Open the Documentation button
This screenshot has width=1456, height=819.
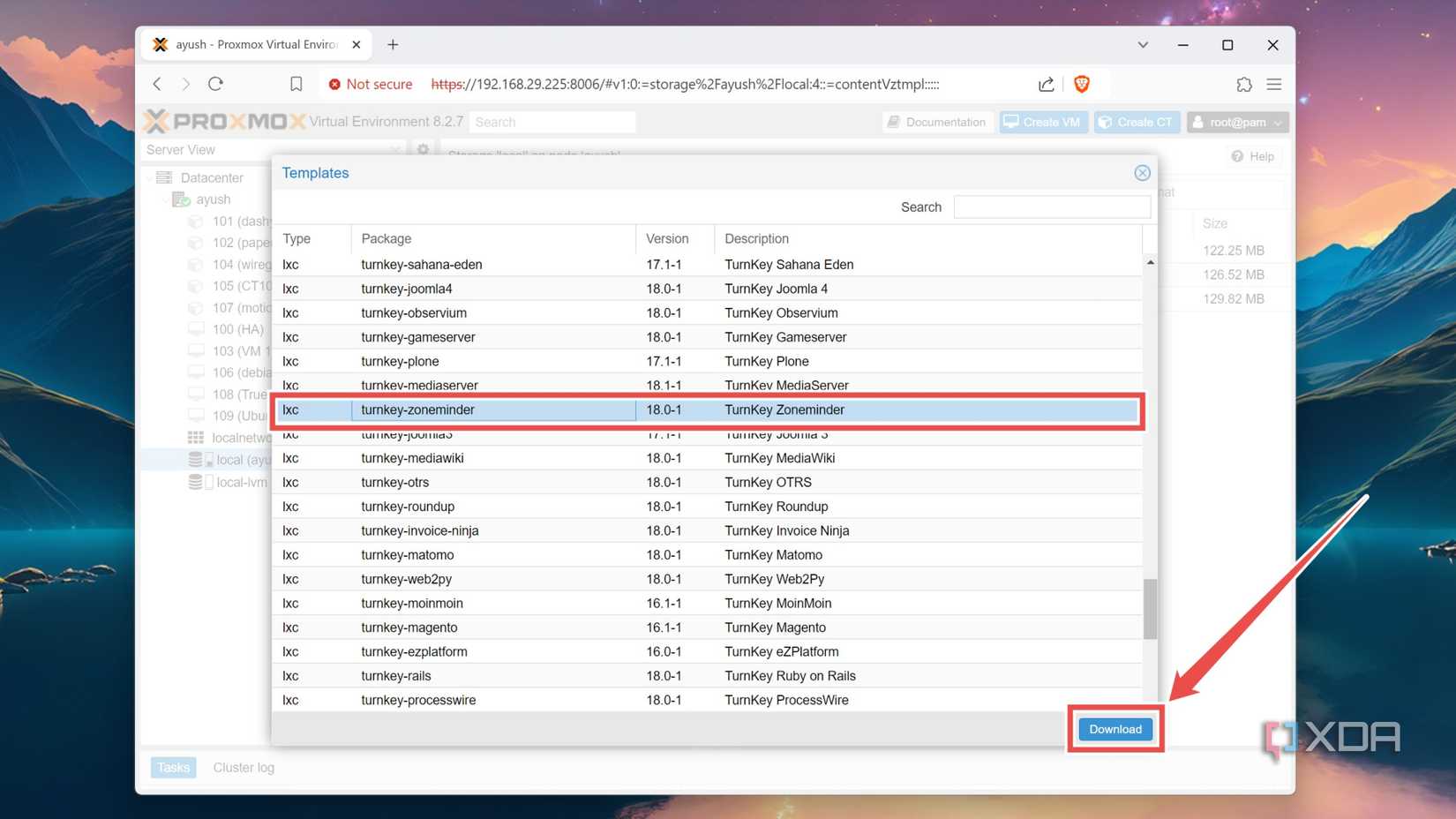pyautogui.click(x=937, y=122)
